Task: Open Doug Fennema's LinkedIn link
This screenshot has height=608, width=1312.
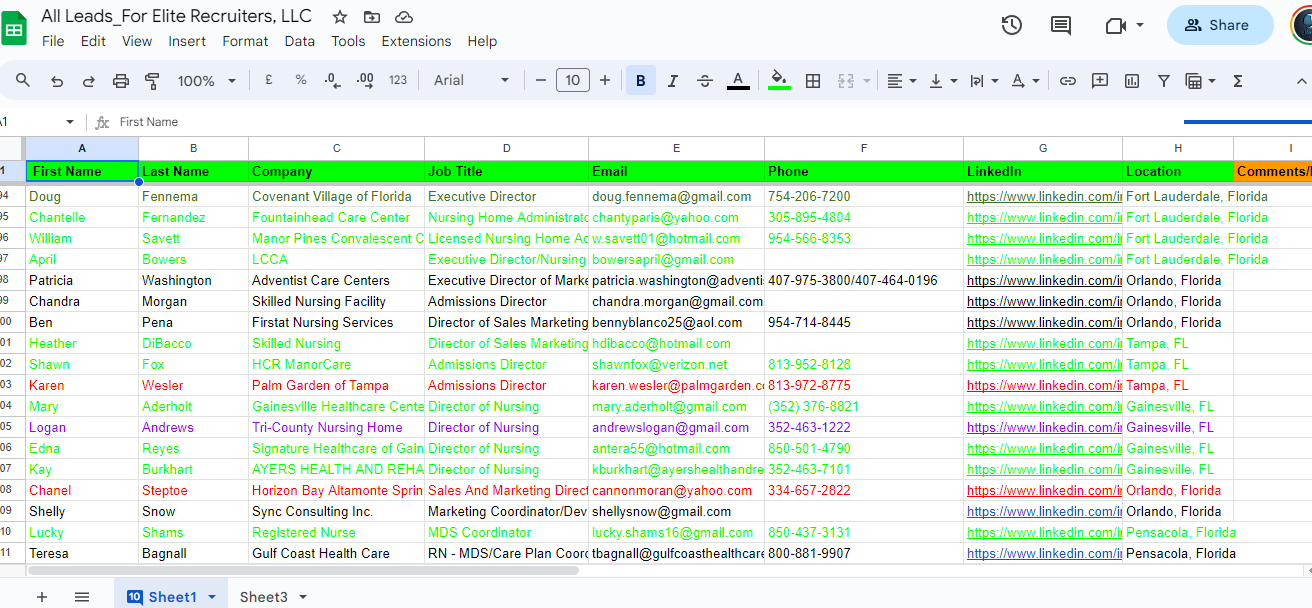Action: point(1043,197)
